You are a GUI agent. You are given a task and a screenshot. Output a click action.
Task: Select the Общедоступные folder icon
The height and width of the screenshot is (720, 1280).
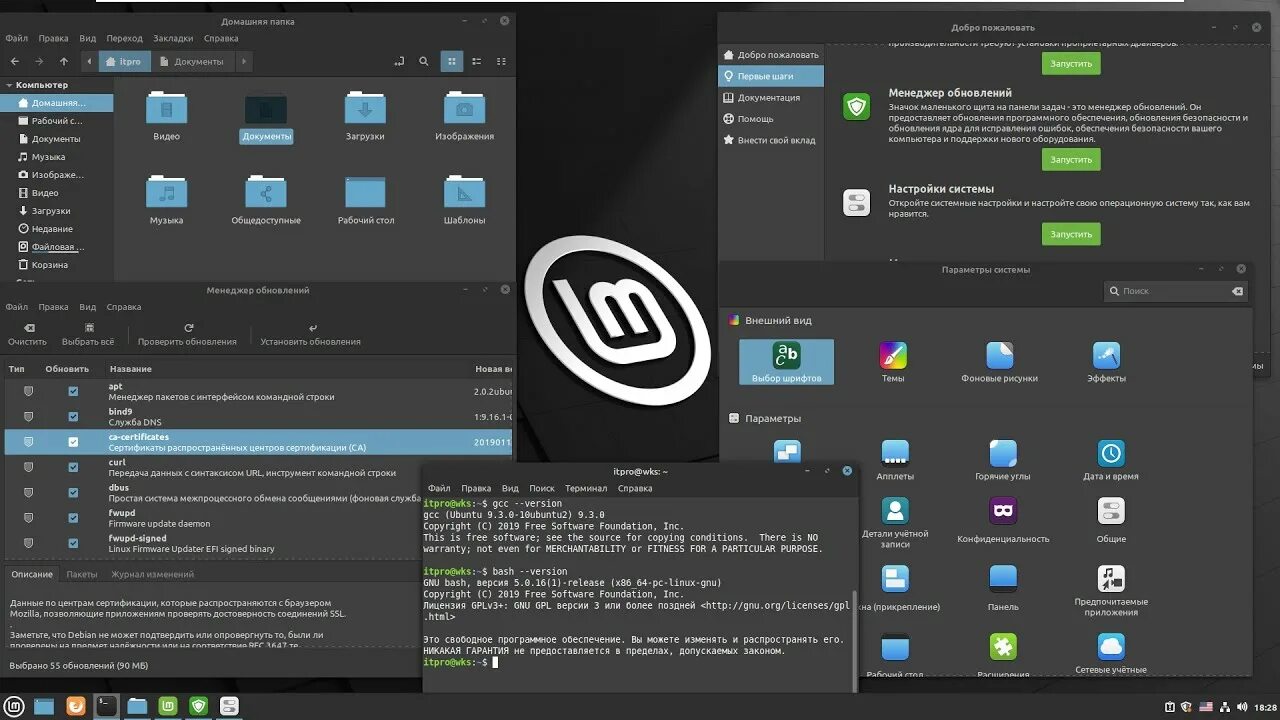click(x=266, y=199)
